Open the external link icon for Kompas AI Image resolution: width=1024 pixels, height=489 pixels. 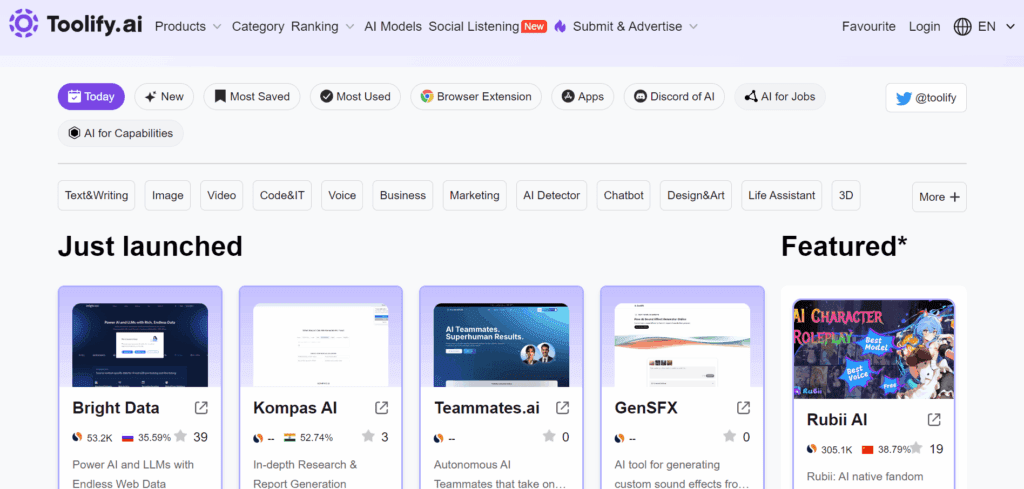coord(381,408)
